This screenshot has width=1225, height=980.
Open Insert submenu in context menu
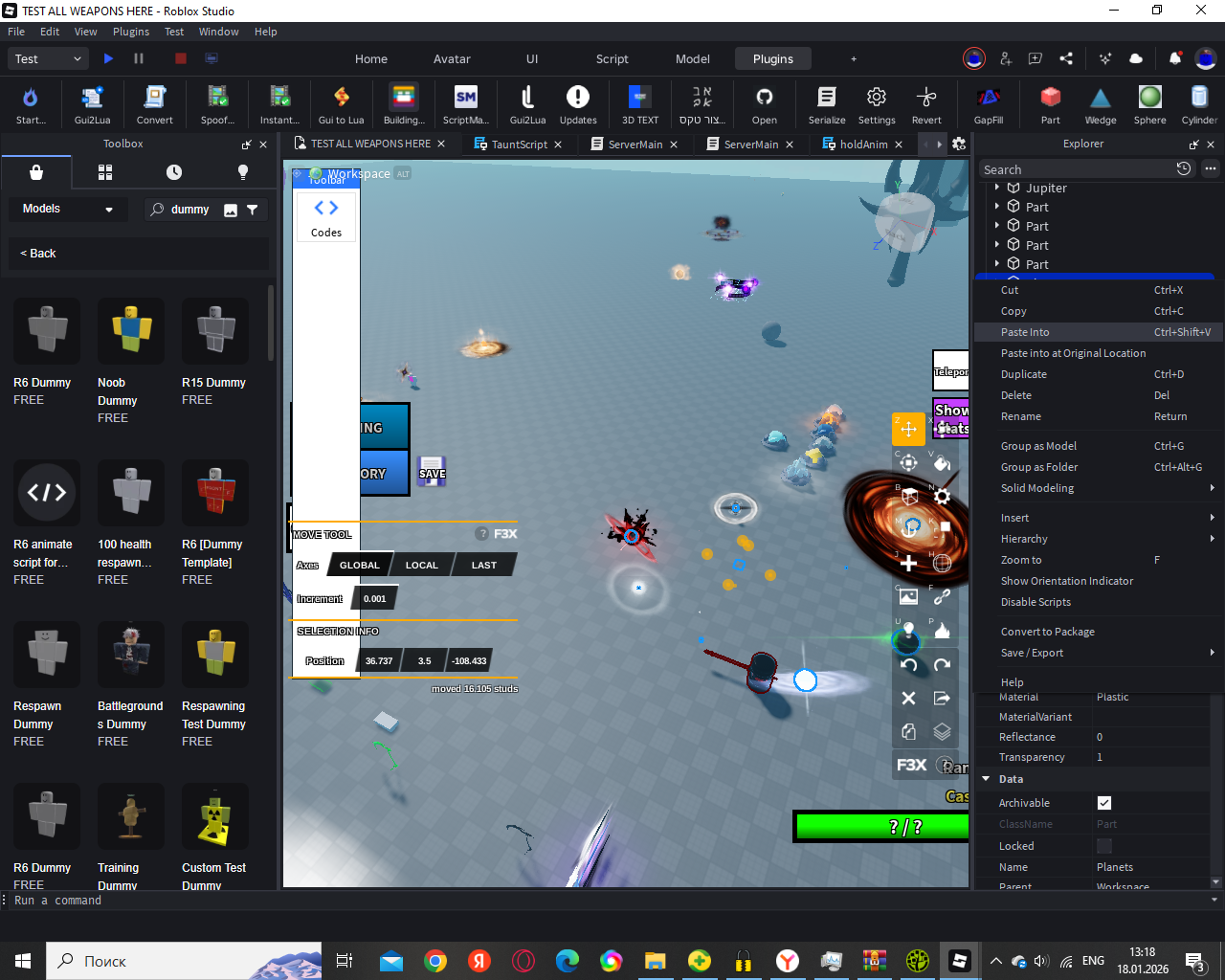click(x=1099, y=518)
